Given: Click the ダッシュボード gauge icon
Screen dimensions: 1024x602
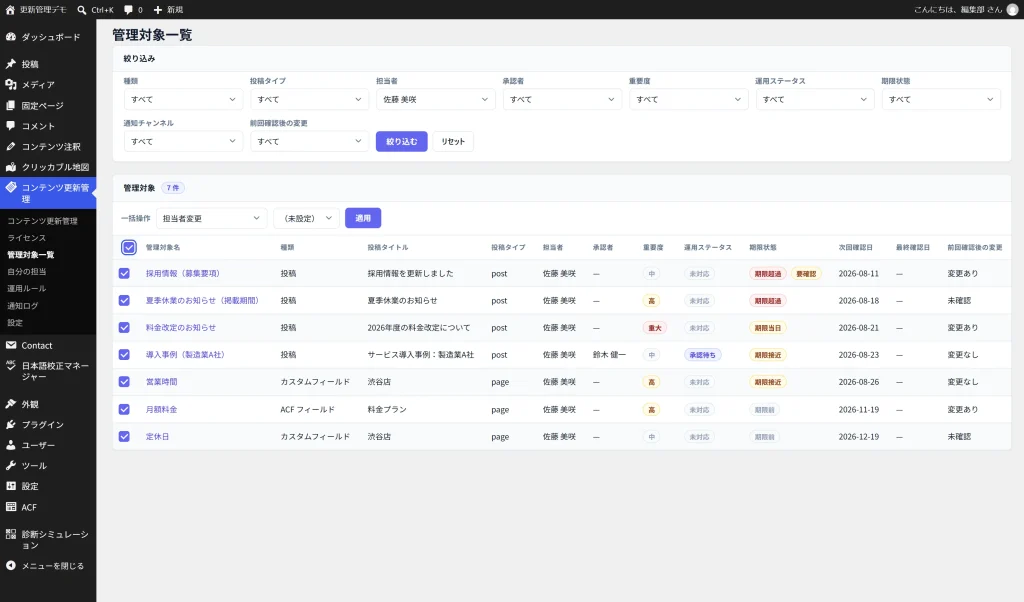Looking at the screenshot, I should point(11,37).
